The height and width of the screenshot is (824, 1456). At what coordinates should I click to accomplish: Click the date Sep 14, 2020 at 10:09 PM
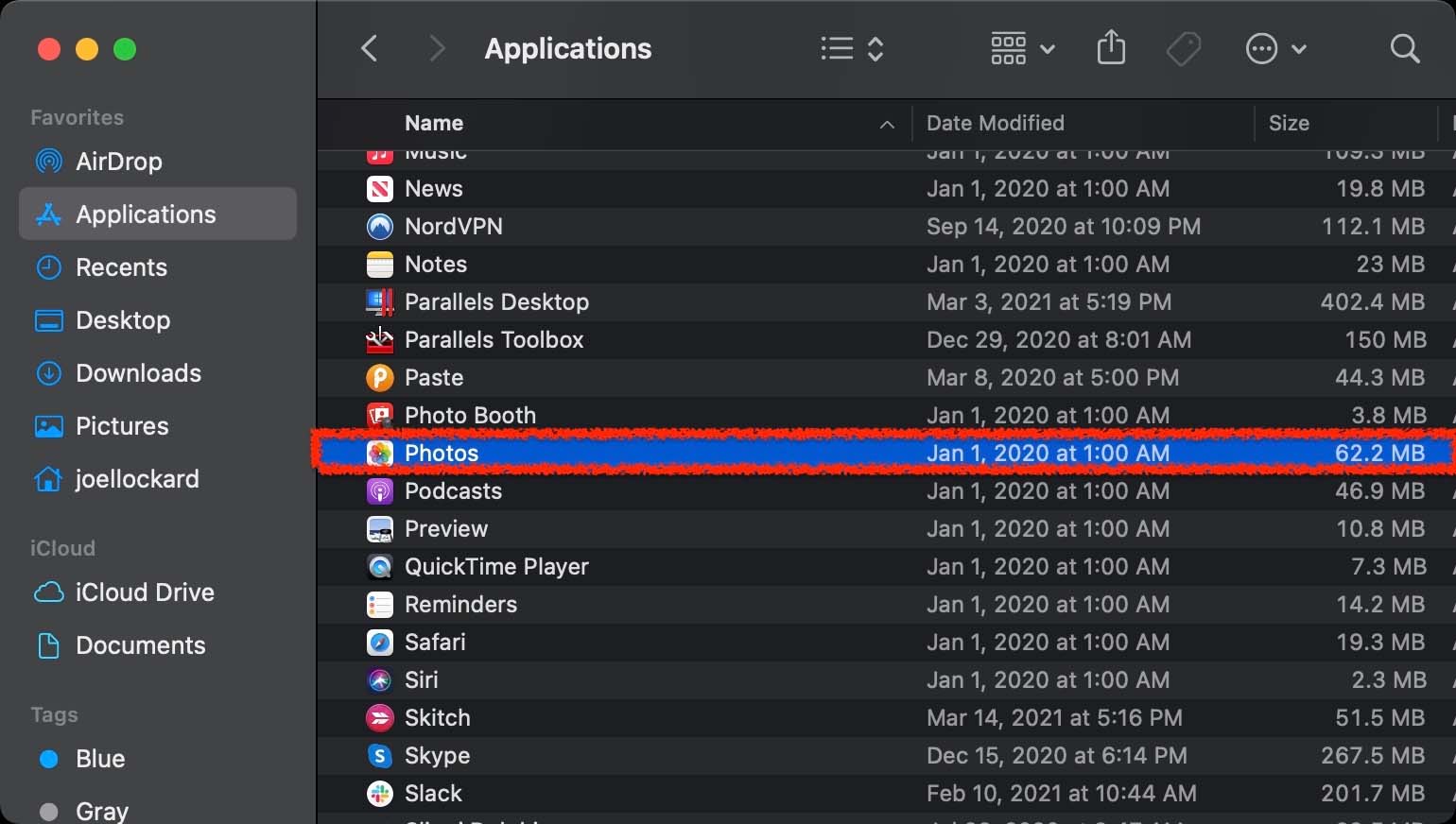click(x=1064, y=227)
